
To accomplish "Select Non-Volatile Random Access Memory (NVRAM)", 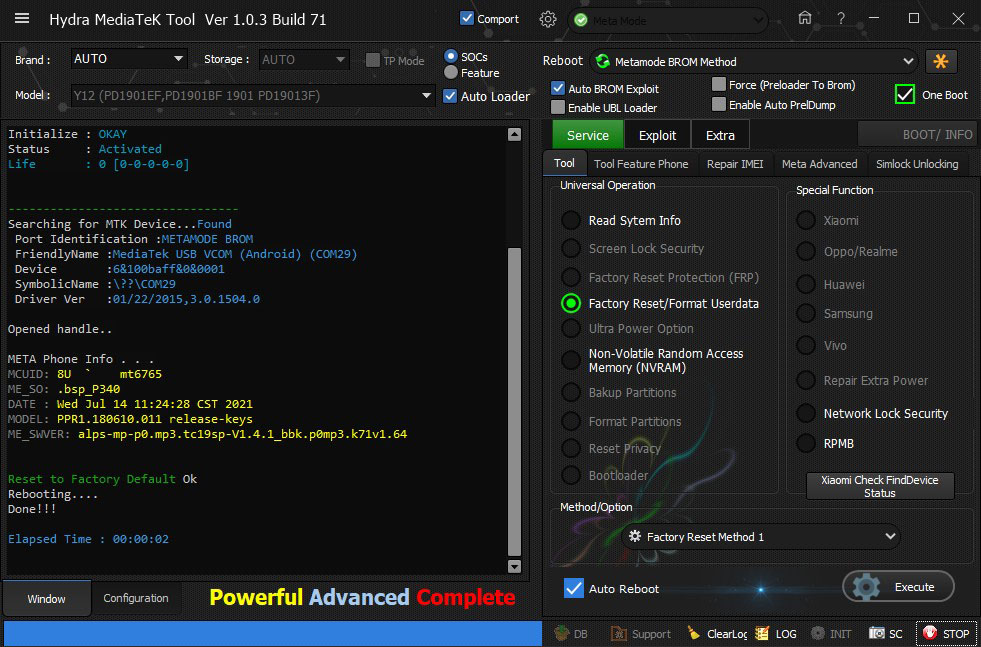I will click(571, 360).
